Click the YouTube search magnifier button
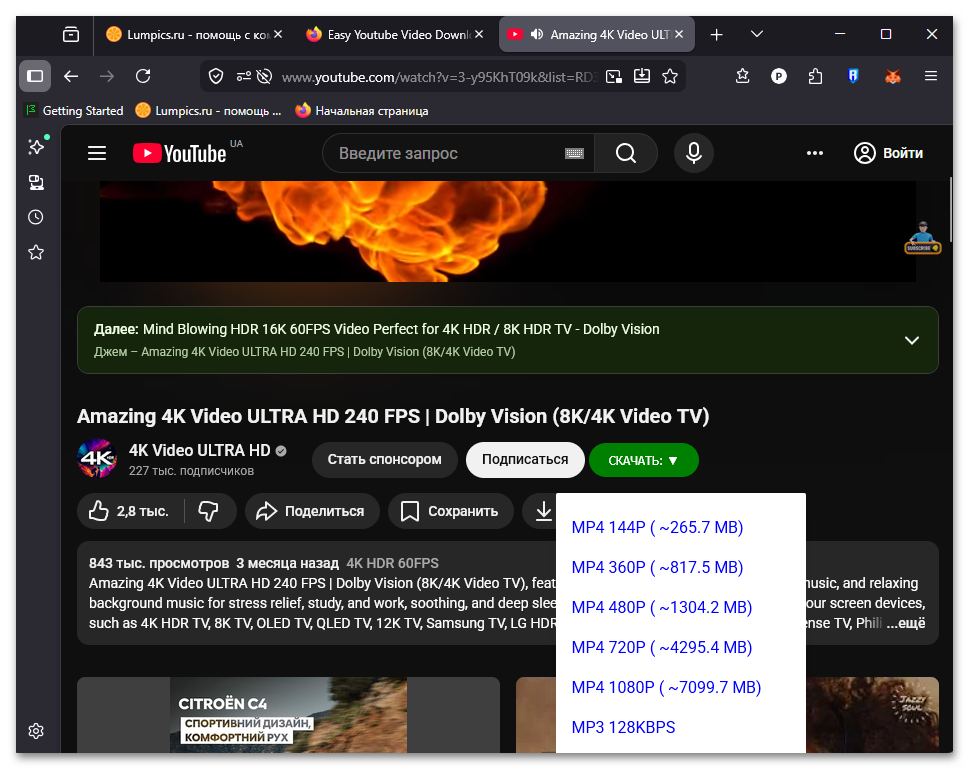The width and height of the screenshot is (969, 769). [625, 153]
